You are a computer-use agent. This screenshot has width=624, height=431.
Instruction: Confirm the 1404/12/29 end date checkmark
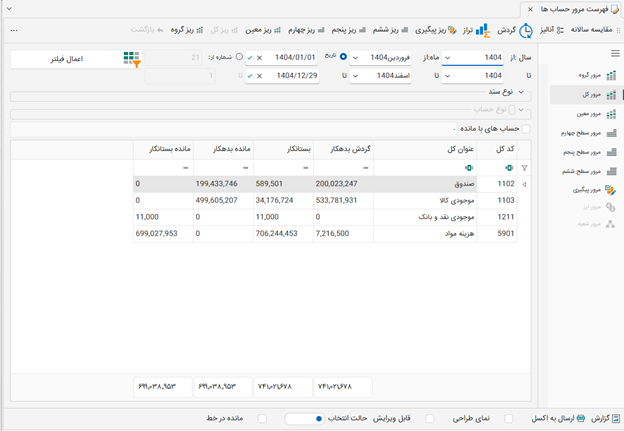250,76
